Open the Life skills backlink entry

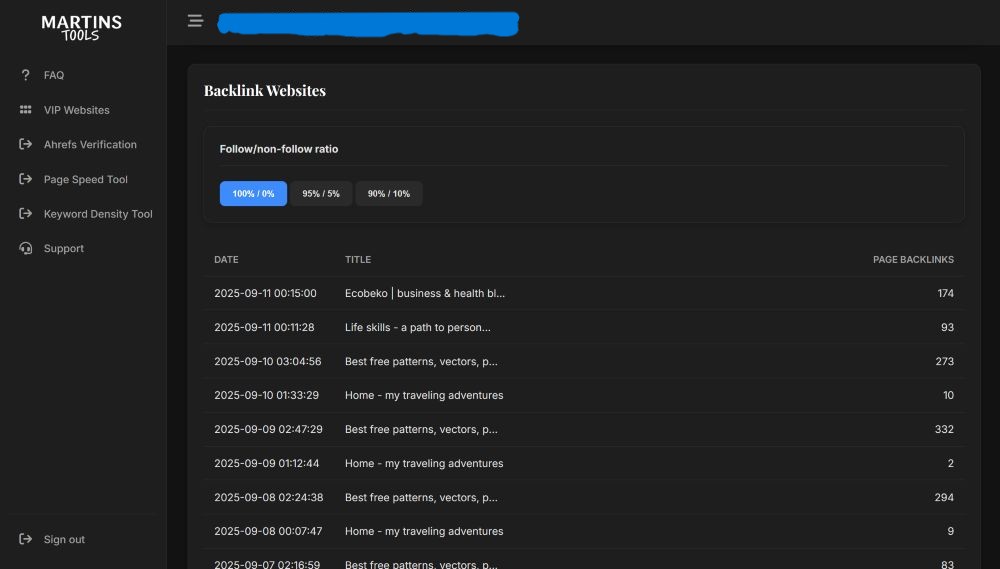point(418,328)
